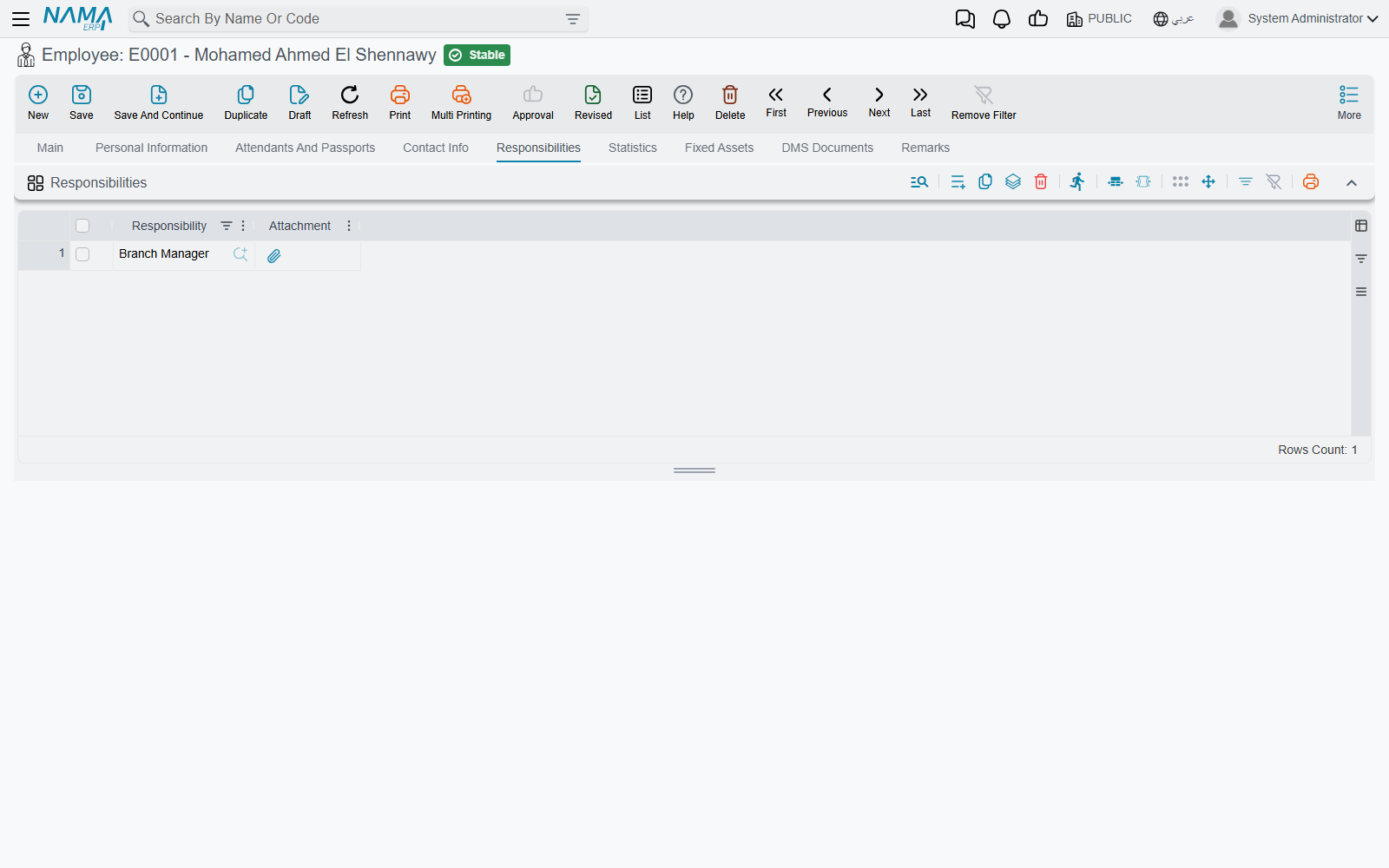This screenshot has width=1389, height=868.
Task: Click the Branch Manager lookup search icon
Action: point(240,254)
